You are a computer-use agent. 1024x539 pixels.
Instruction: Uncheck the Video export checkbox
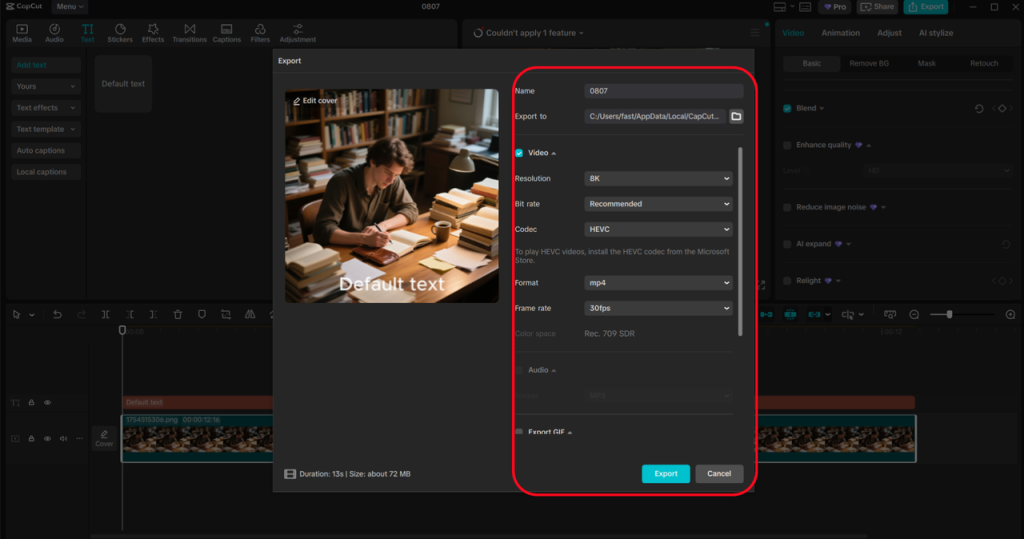coord(519,153)
